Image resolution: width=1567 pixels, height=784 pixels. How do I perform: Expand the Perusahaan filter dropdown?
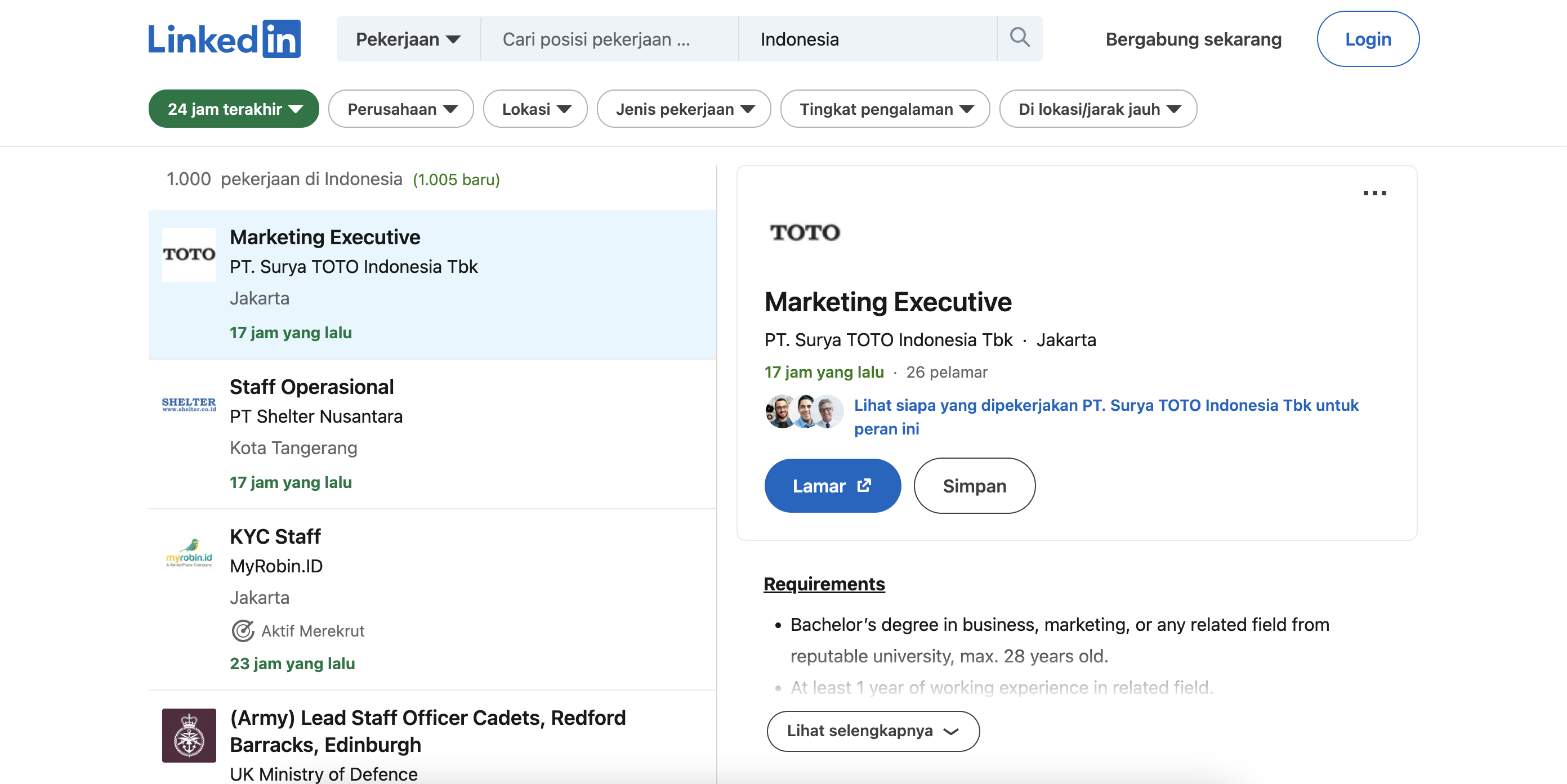(401, 109)
